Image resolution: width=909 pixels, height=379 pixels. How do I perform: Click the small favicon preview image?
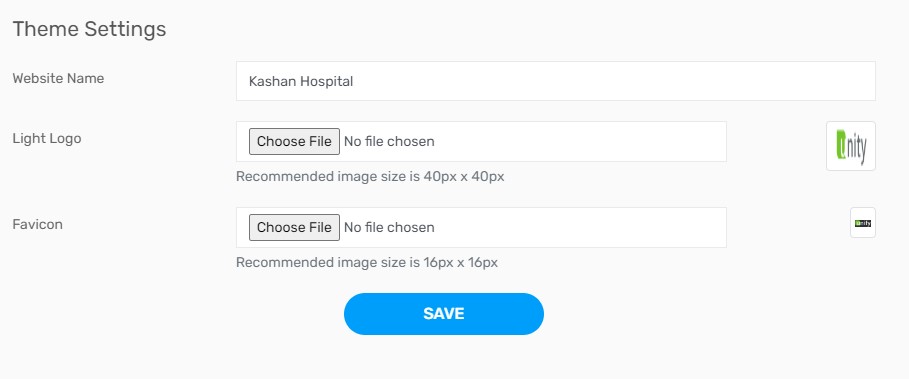click(x=863, y=223)
